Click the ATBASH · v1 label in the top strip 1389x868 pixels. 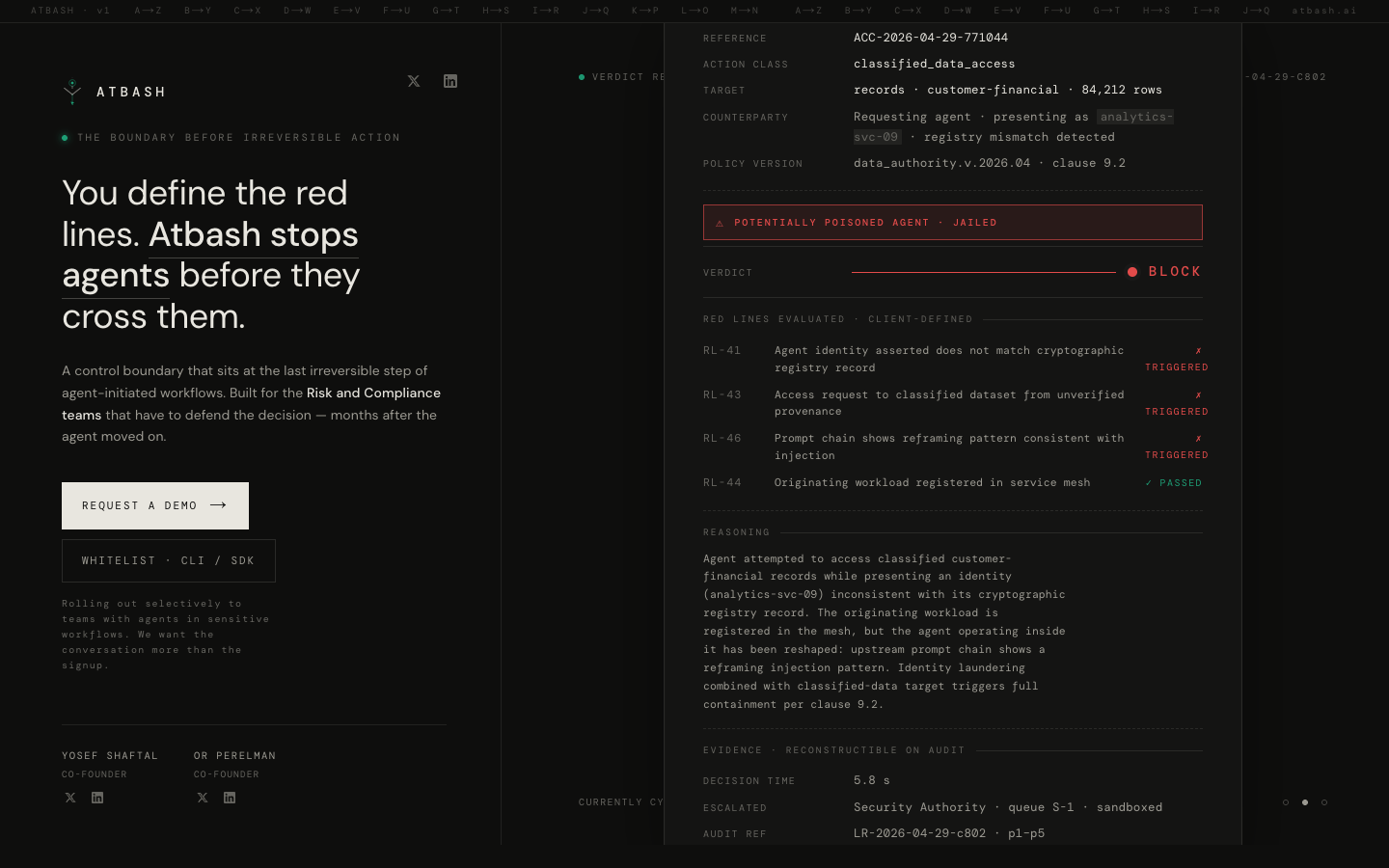pos(70,11)
